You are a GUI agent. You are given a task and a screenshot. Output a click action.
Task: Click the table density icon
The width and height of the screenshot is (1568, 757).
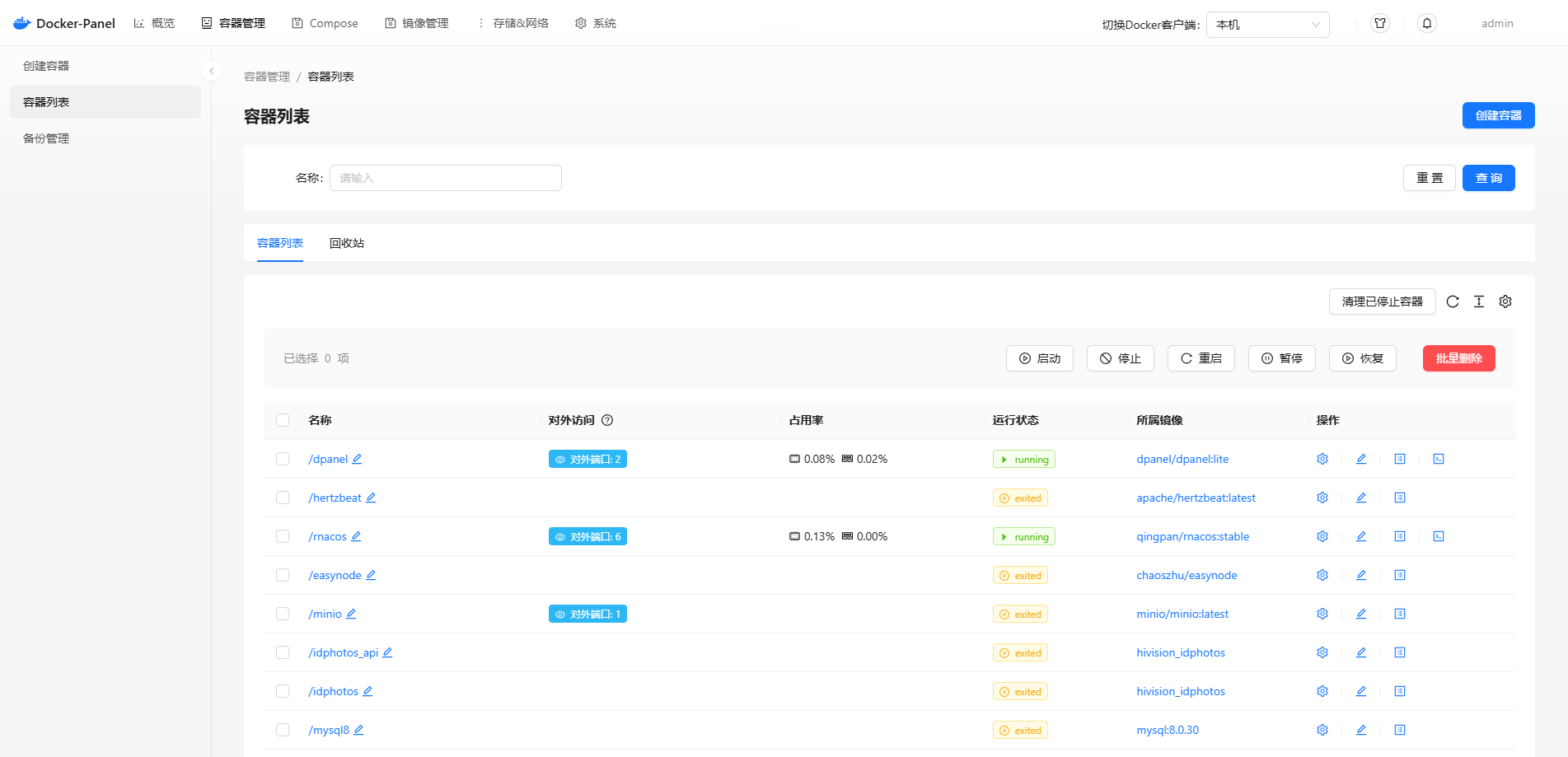[x=1479, y=301]
